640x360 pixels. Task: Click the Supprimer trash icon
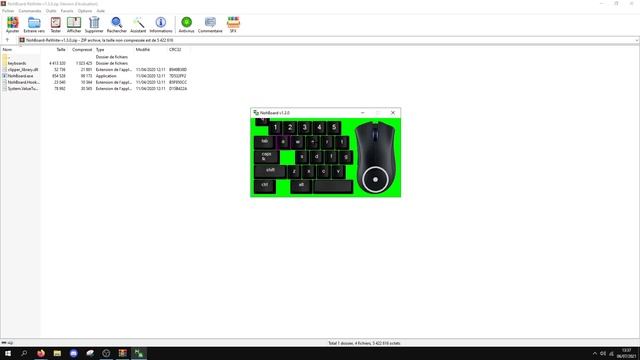coord(94,24)
